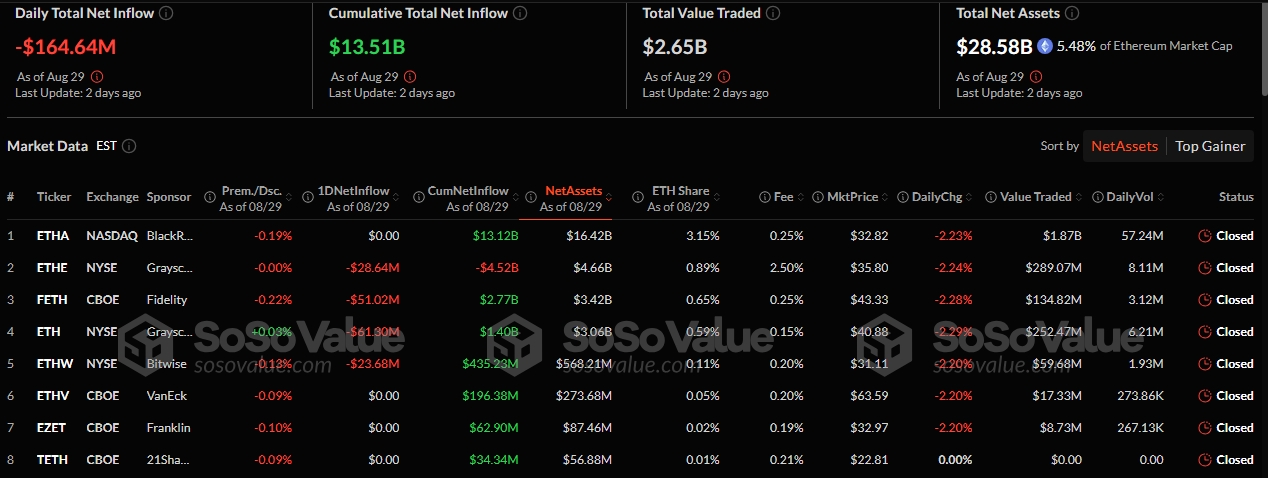Select the Top Gainer sort-by tab
Image resolution: width=1268 pixels, height=478 pixels.
tap(1210, 146)
